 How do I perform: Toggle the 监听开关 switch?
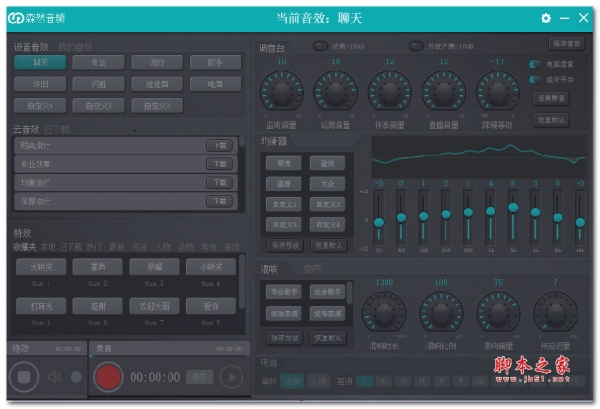tap(535, 80)
